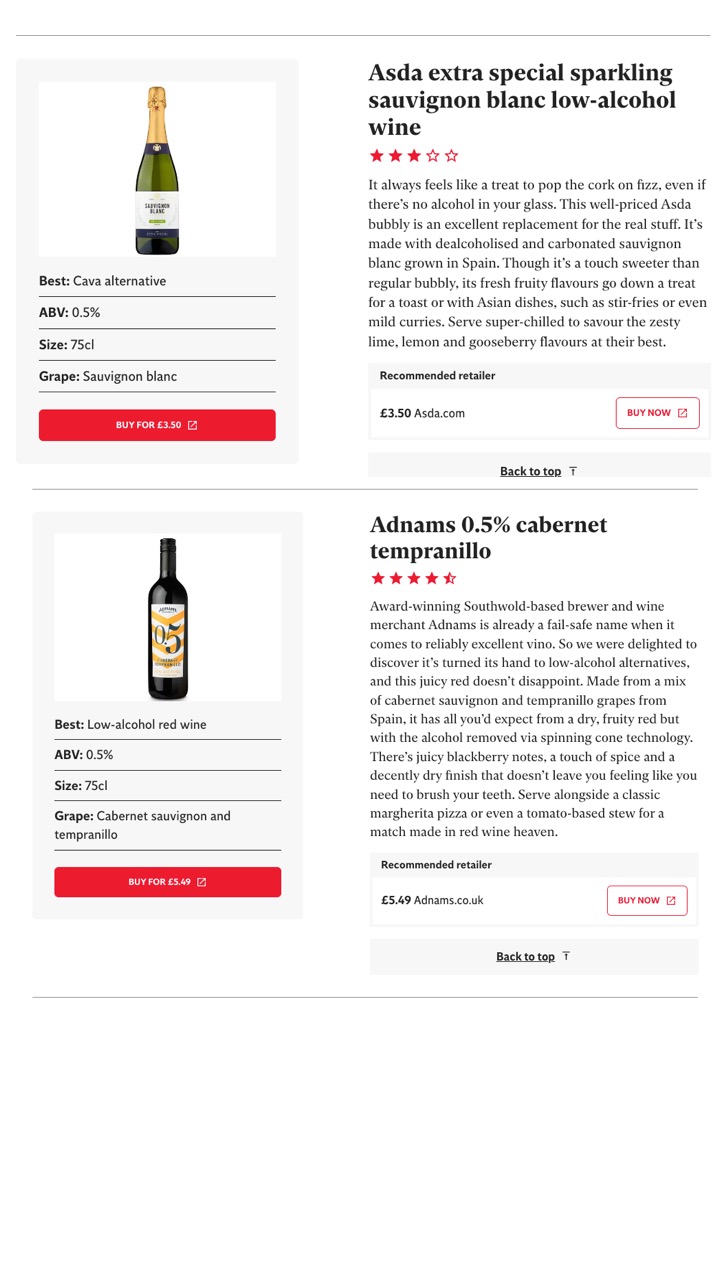Click BUY NOW for Adnams.co.uk

click(646, 900)
